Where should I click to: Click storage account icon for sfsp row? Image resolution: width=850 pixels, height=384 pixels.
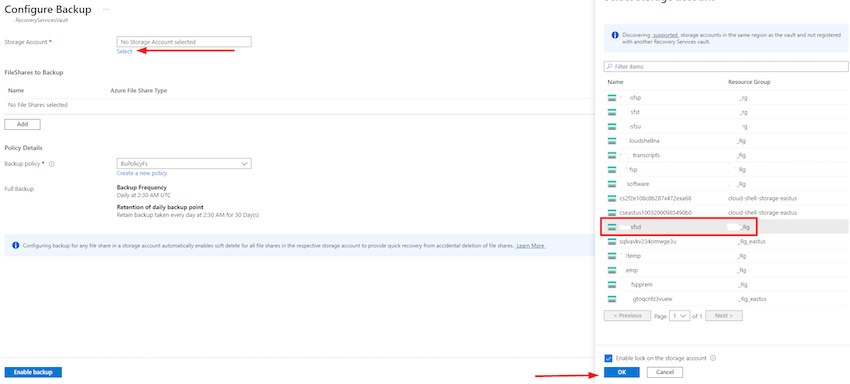pos(612,98)
